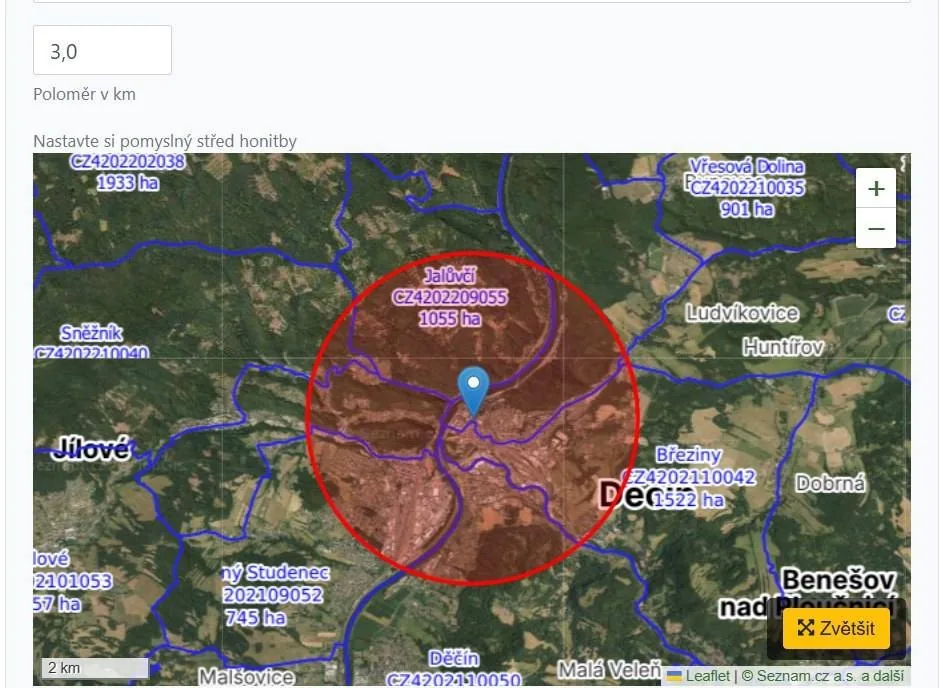Open the Seznam.cz a.s. a další link
The width and height of the screenshot is (940, 688).
pos(830,676)
